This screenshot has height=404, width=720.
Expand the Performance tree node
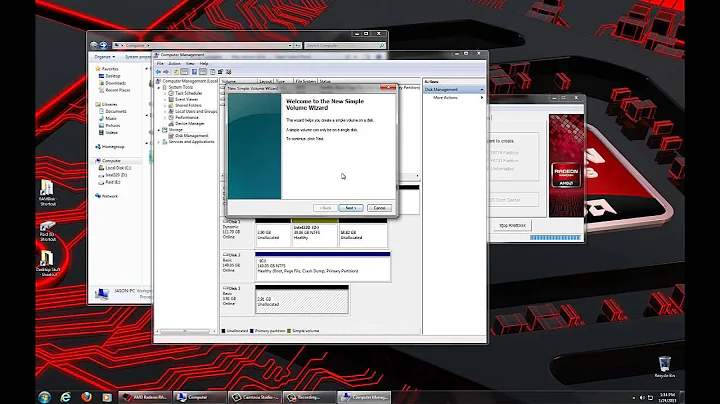pos(165,118)
